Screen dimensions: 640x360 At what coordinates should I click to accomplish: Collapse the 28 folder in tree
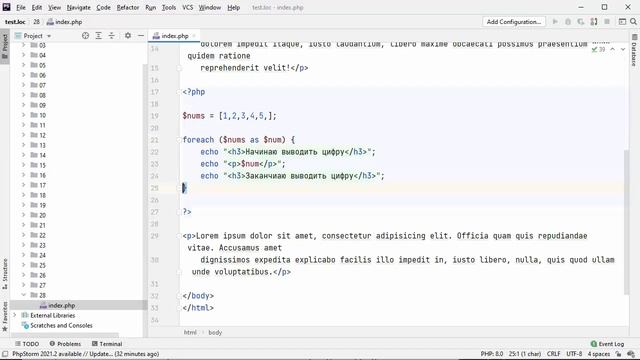(23, 295)
